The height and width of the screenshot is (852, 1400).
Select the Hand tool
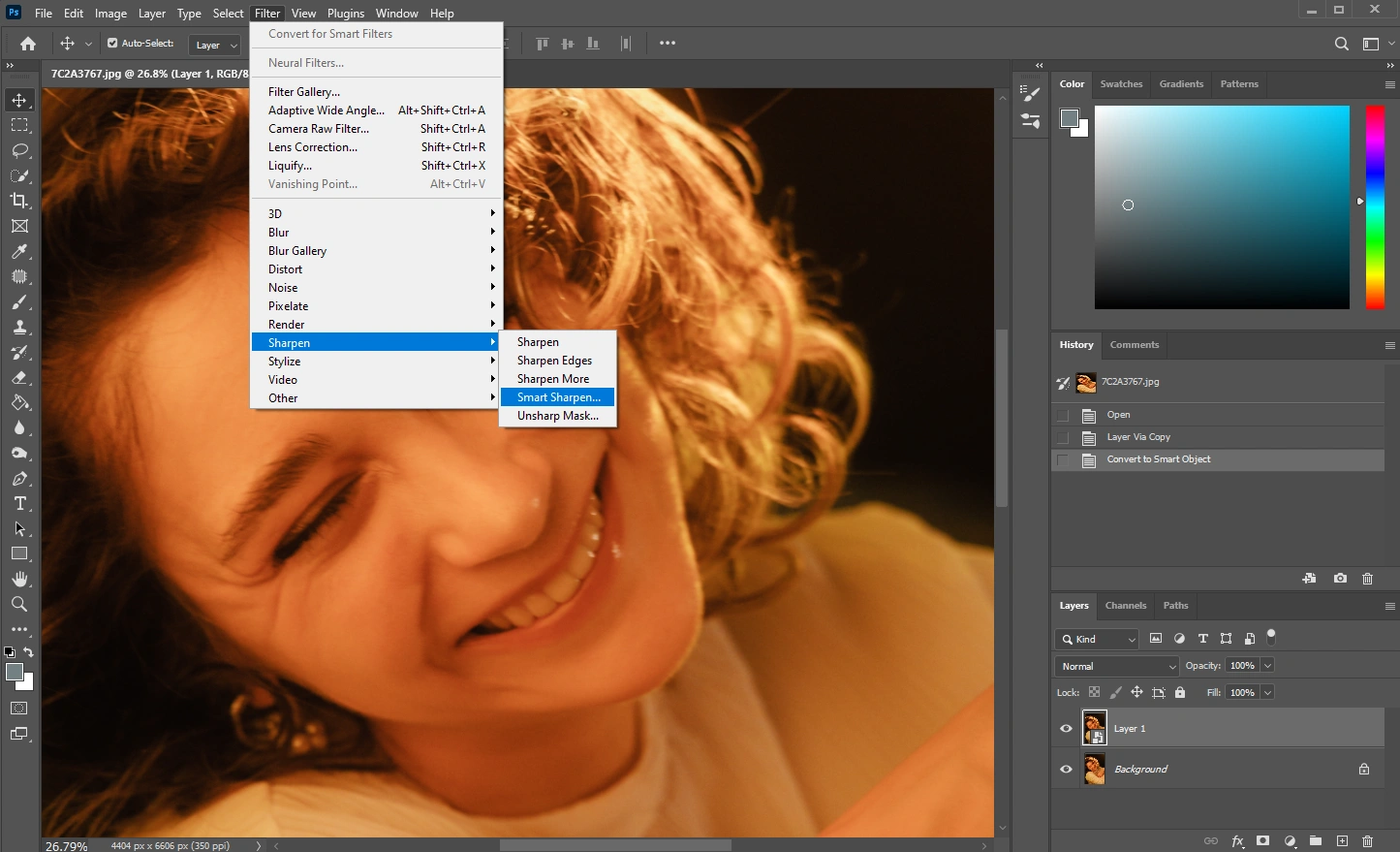click(x=19, y=579)
